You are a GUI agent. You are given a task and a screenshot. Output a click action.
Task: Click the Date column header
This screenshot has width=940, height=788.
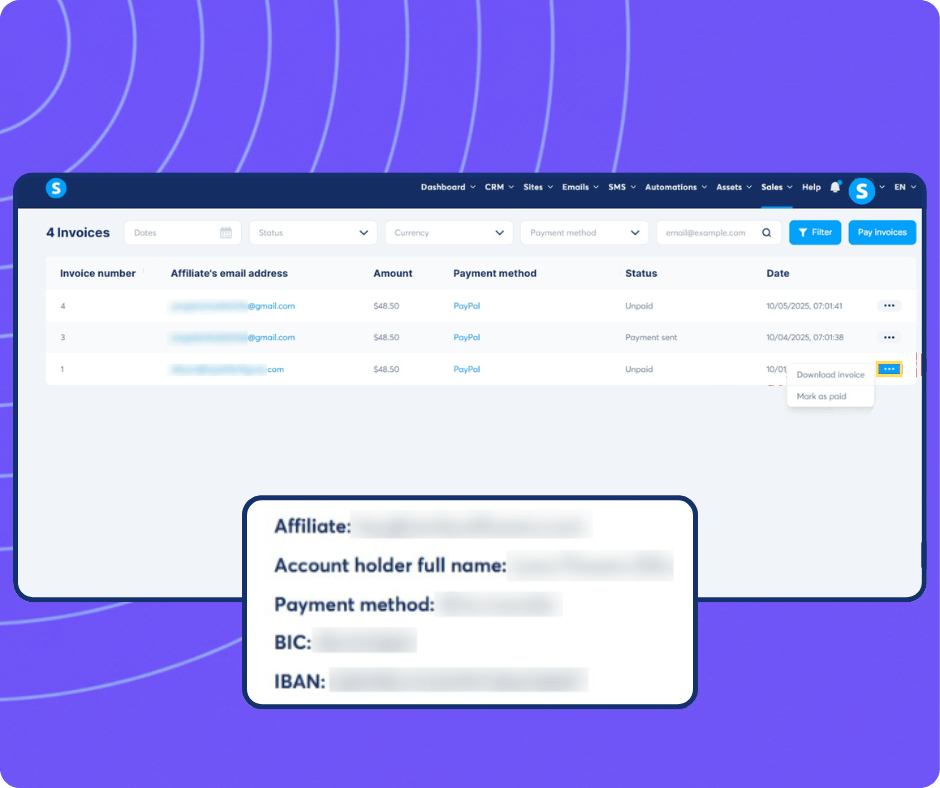778,273
